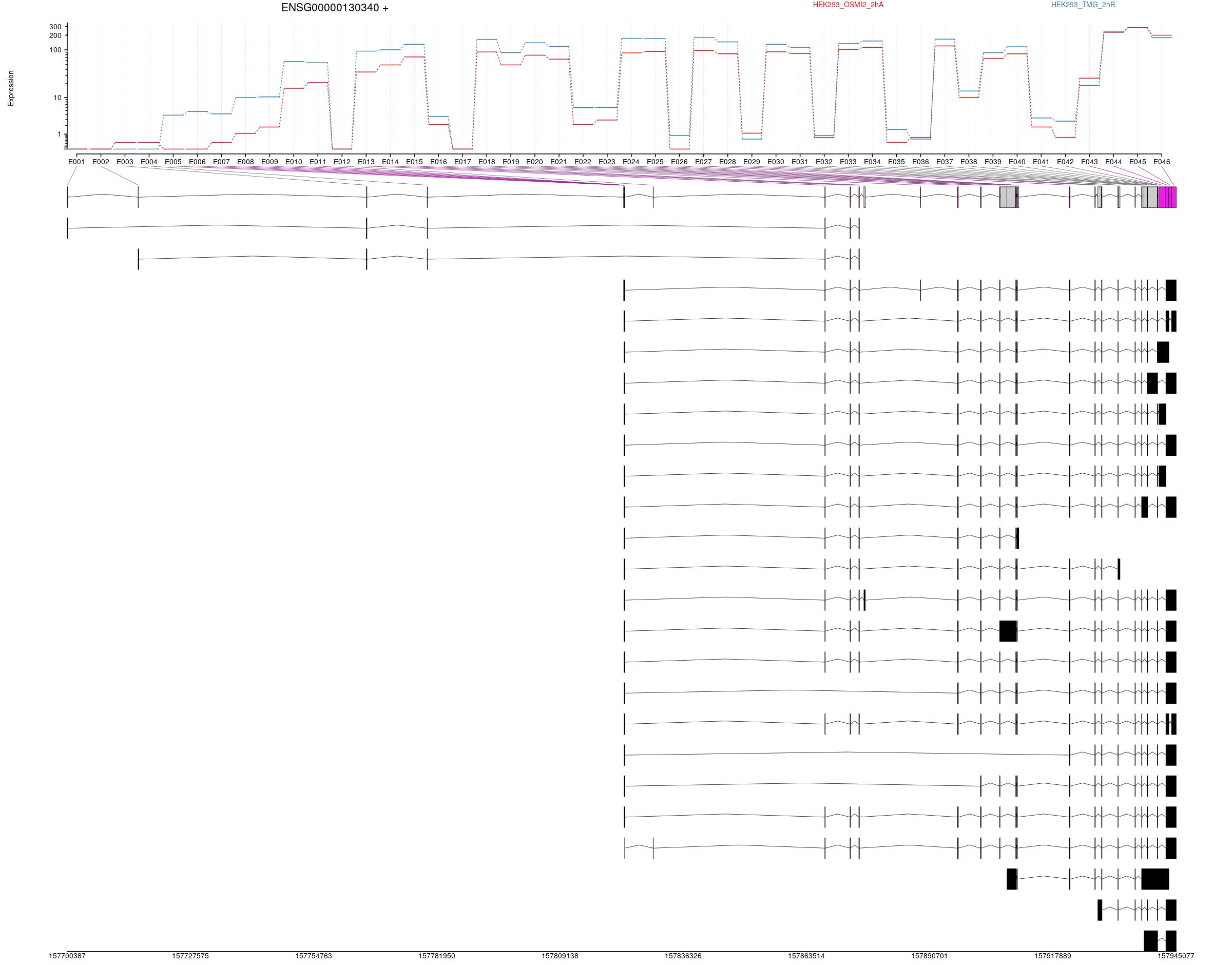Viewport: 1232px width, 965px height.
Task: Click exon label E030
Action: (x=776, y=162)
